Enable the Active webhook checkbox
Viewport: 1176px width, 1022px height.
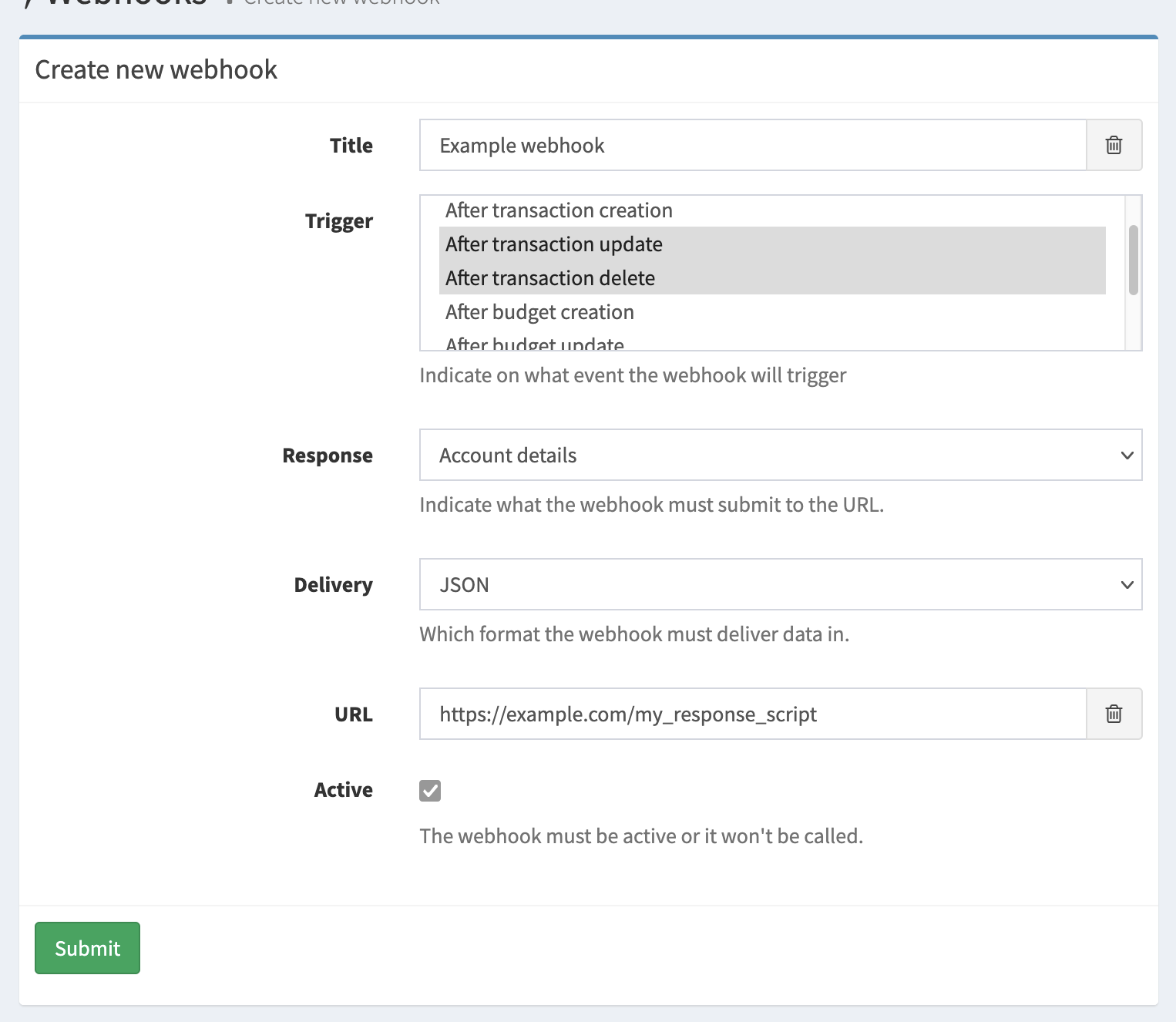430,790
